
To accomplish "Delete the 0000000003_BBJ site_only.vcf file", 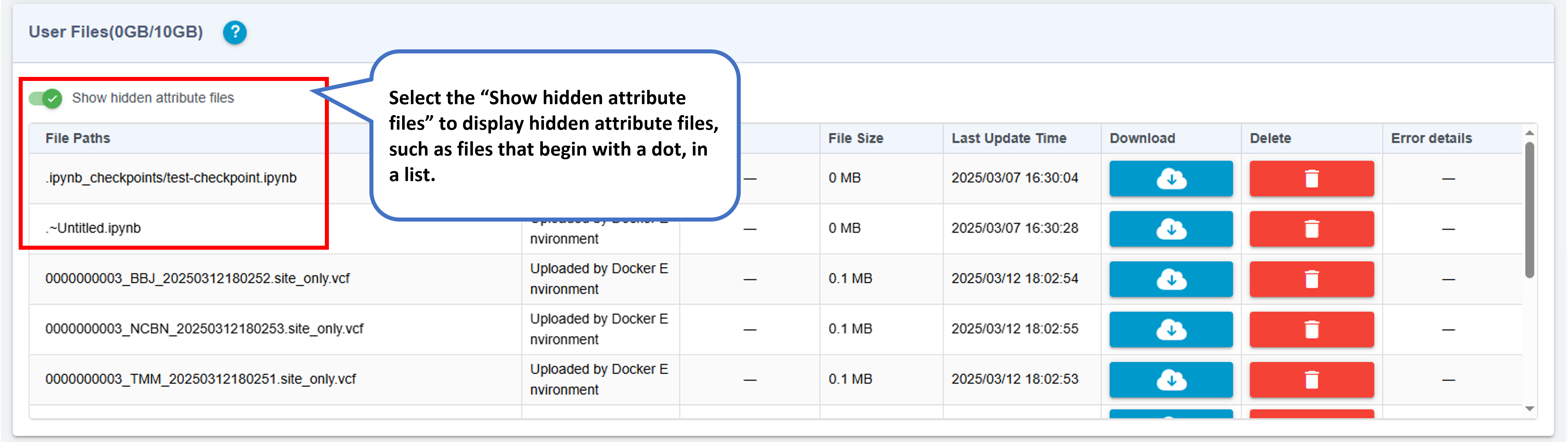I will 1311,279.
